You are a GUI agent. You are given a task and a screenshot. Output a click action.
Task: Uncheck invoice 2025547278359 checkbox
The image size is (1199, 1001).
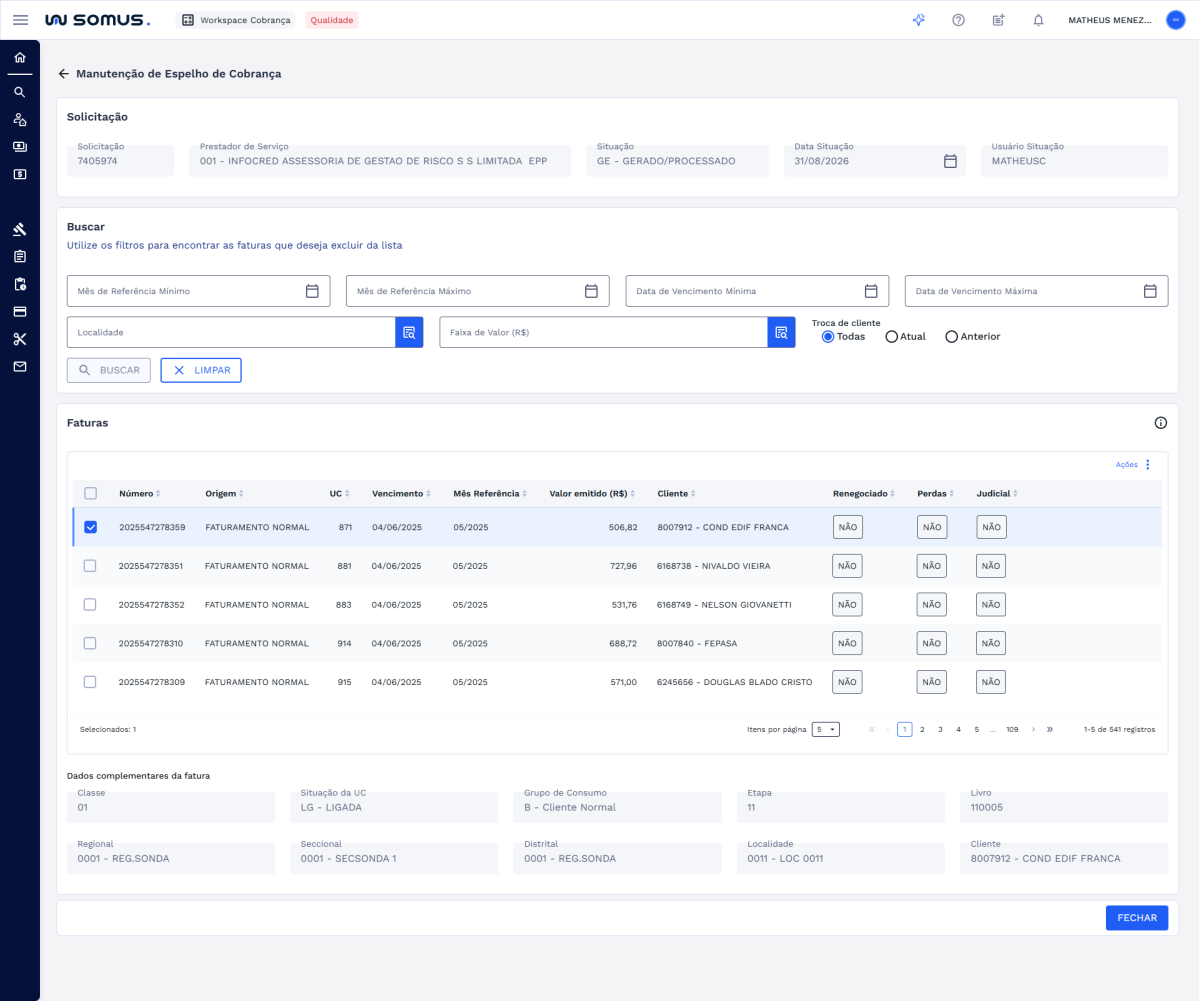(90, 527)
